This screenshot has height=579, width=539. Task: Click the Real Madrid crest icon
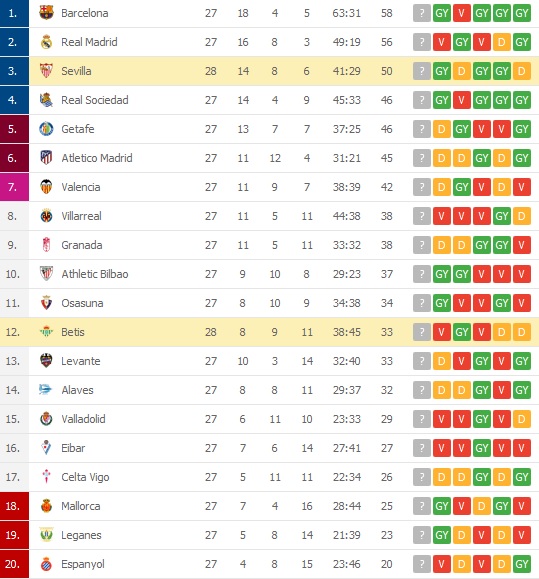(46, 42)
